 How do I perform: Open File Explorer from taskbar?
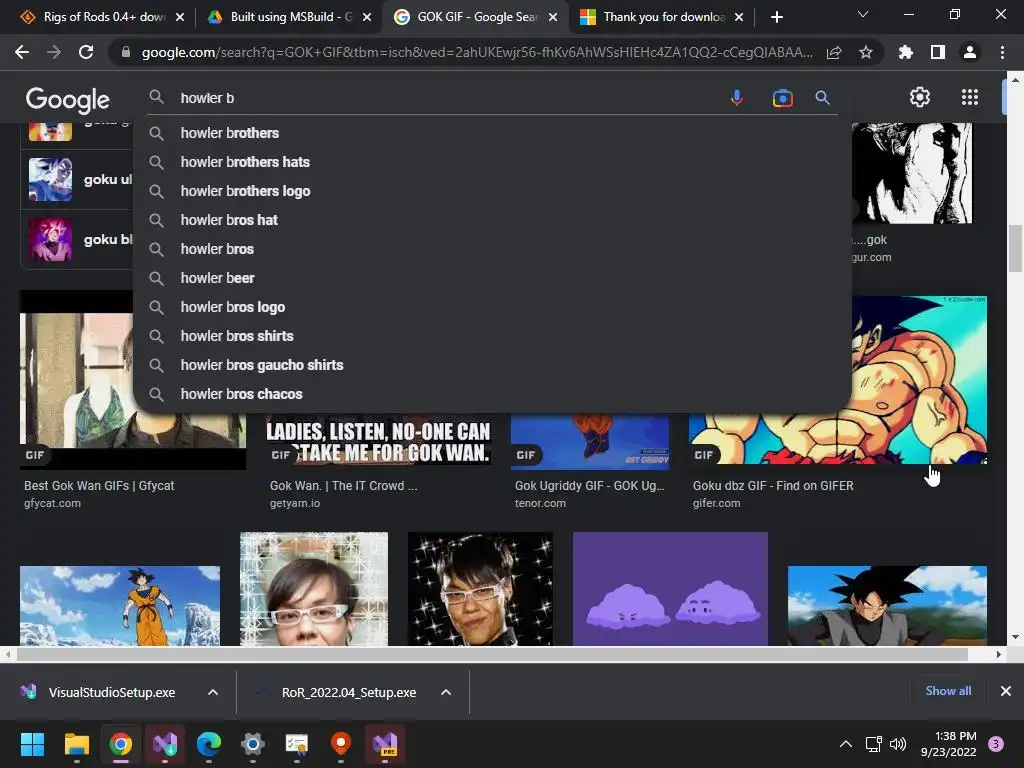pos(76,744)
